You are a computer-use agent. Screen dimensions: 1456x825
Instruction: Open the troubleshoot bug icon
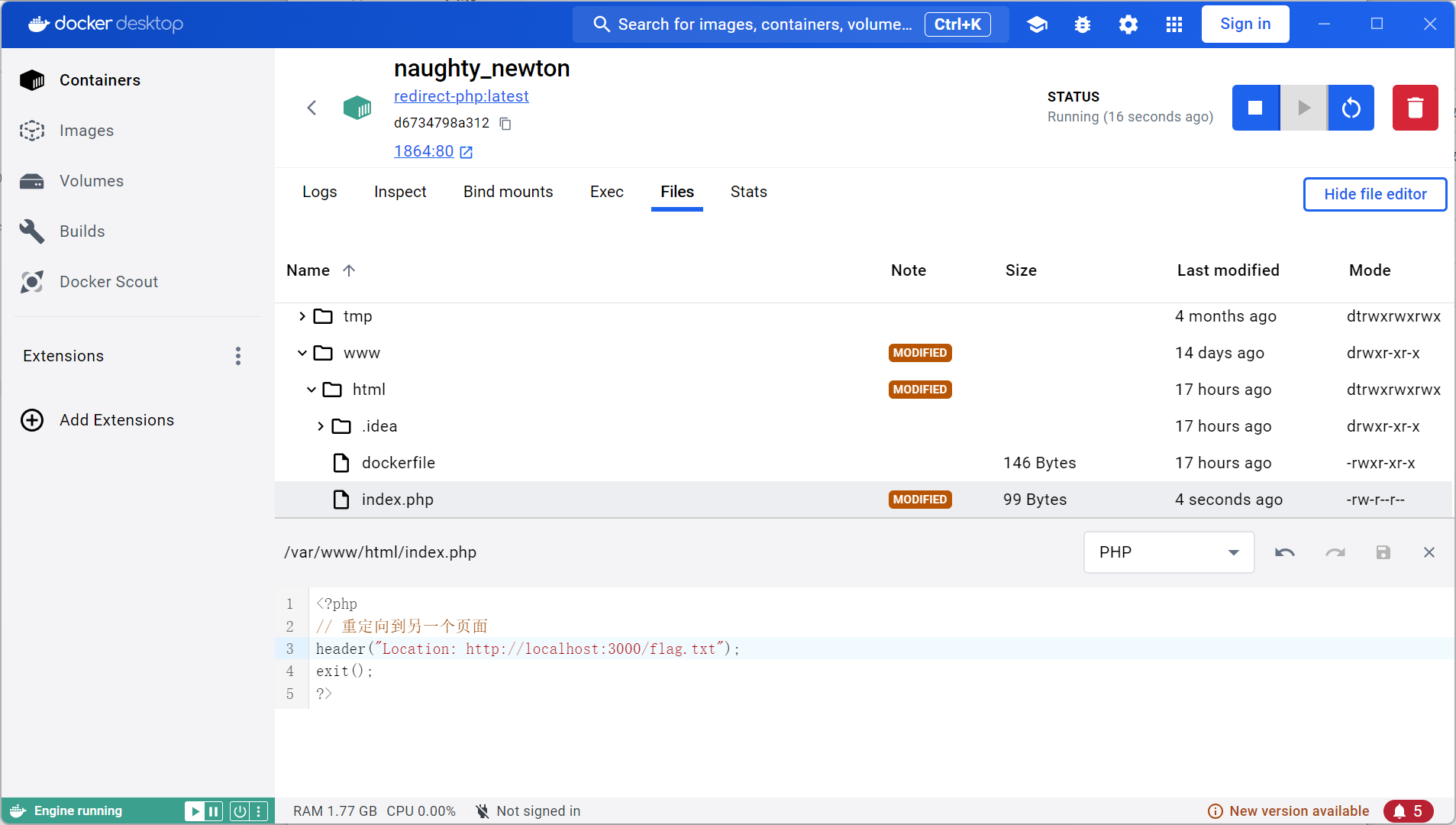(1083, 24)
